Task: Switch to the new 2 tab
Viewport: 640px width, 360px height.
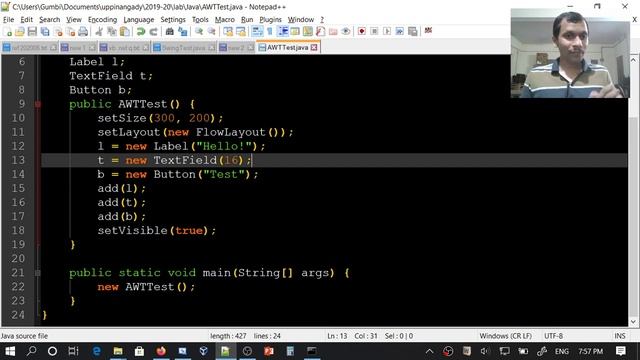Action: pos(236,48)
